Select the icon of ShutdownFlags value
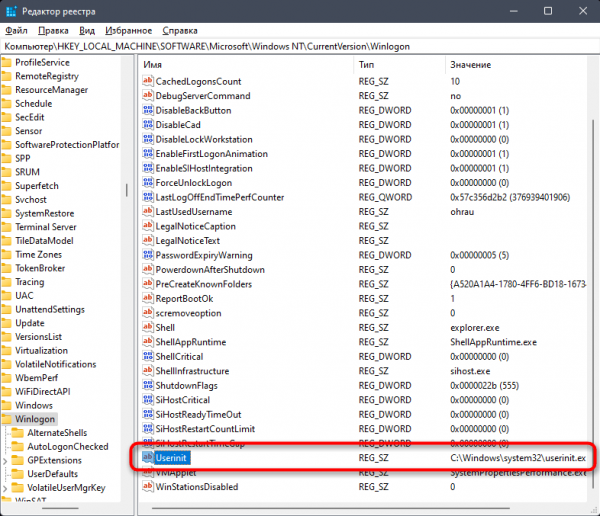The width and height of the screenshot is (600, 516). pos(148,385)
